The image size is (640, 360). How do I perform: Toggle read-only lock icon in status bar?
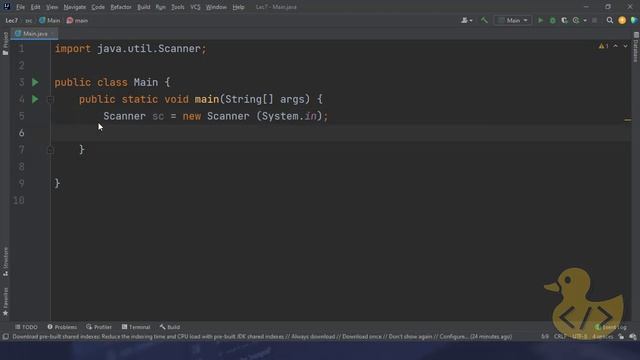[x=621, y=337]
